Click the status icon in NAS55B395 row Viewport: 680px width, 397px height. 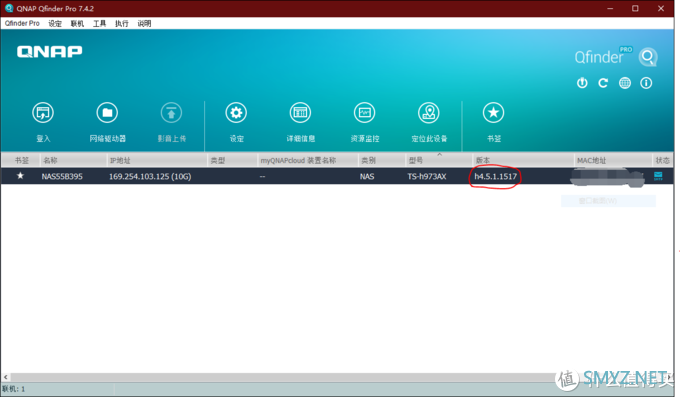(x=658, y=176)
